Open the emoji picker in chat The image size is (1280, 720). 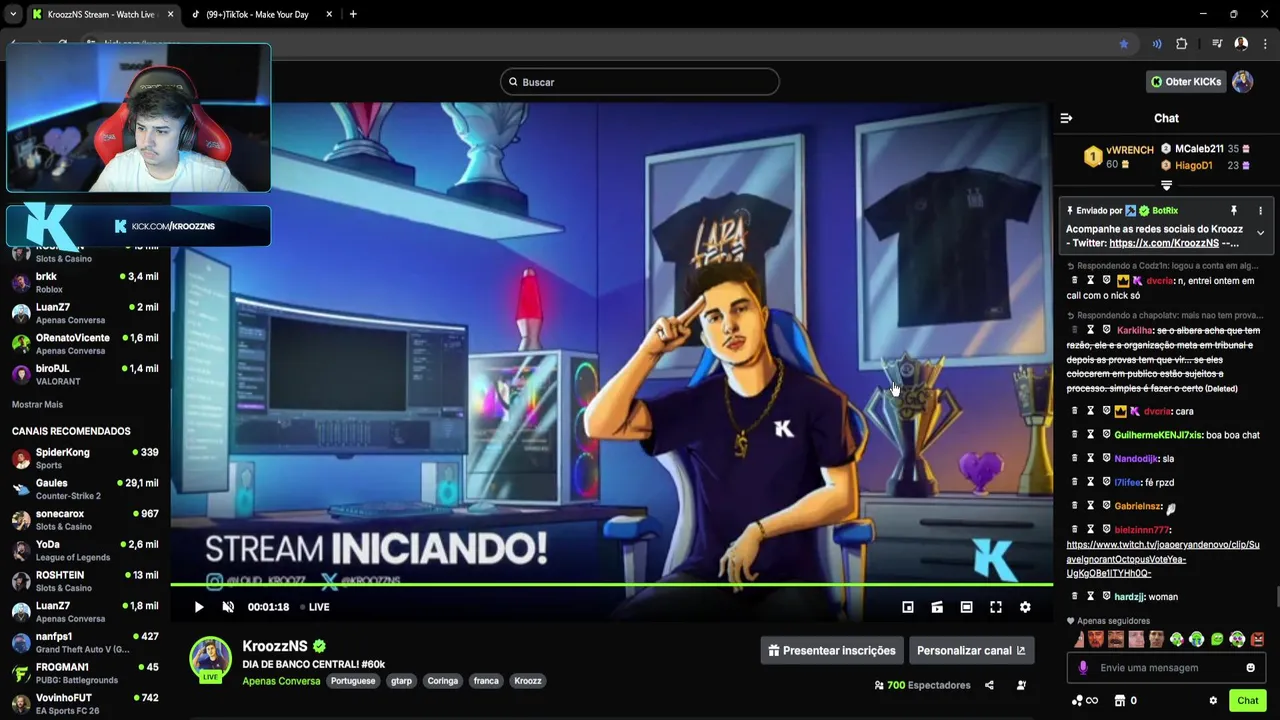tap(1250, 668)
